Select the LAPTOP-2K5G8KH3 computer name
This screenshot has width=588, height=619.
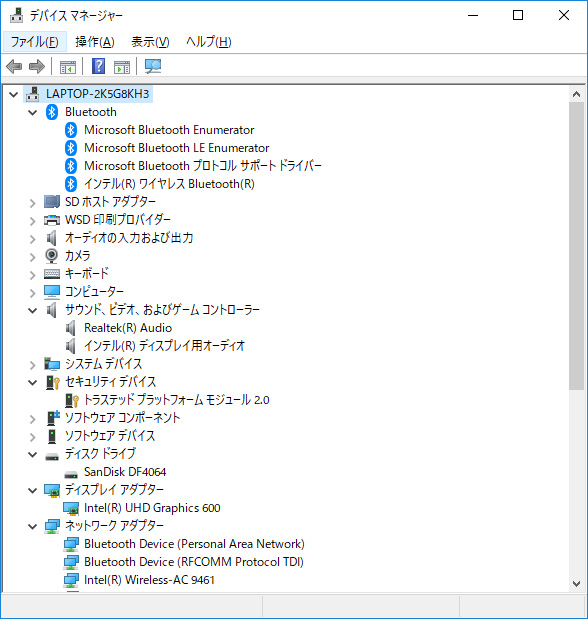[x=98, y=94]
